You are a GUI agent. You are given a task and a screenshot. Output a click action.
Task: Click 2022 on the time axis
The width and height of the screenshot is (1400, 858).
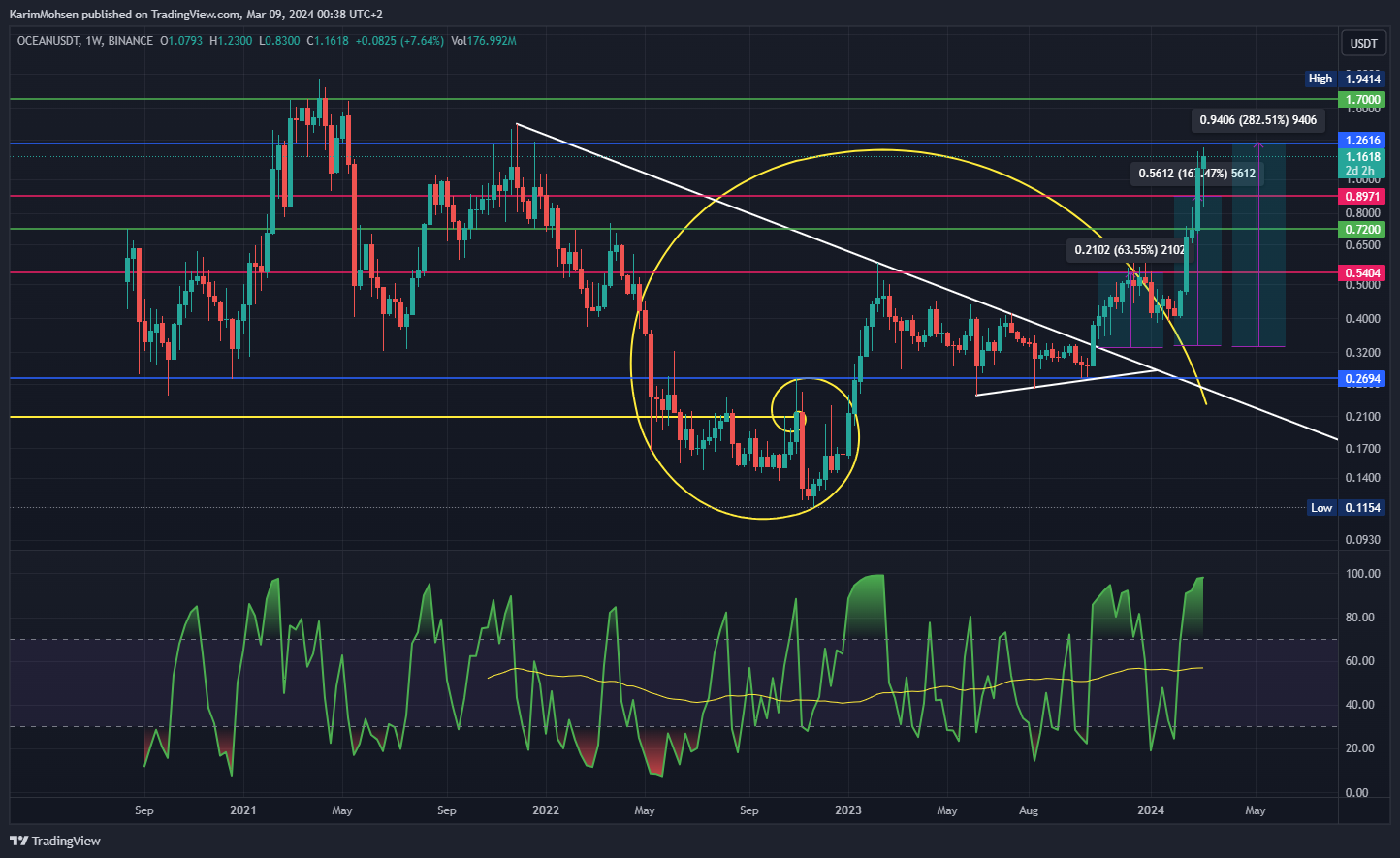tap(546, 810)
